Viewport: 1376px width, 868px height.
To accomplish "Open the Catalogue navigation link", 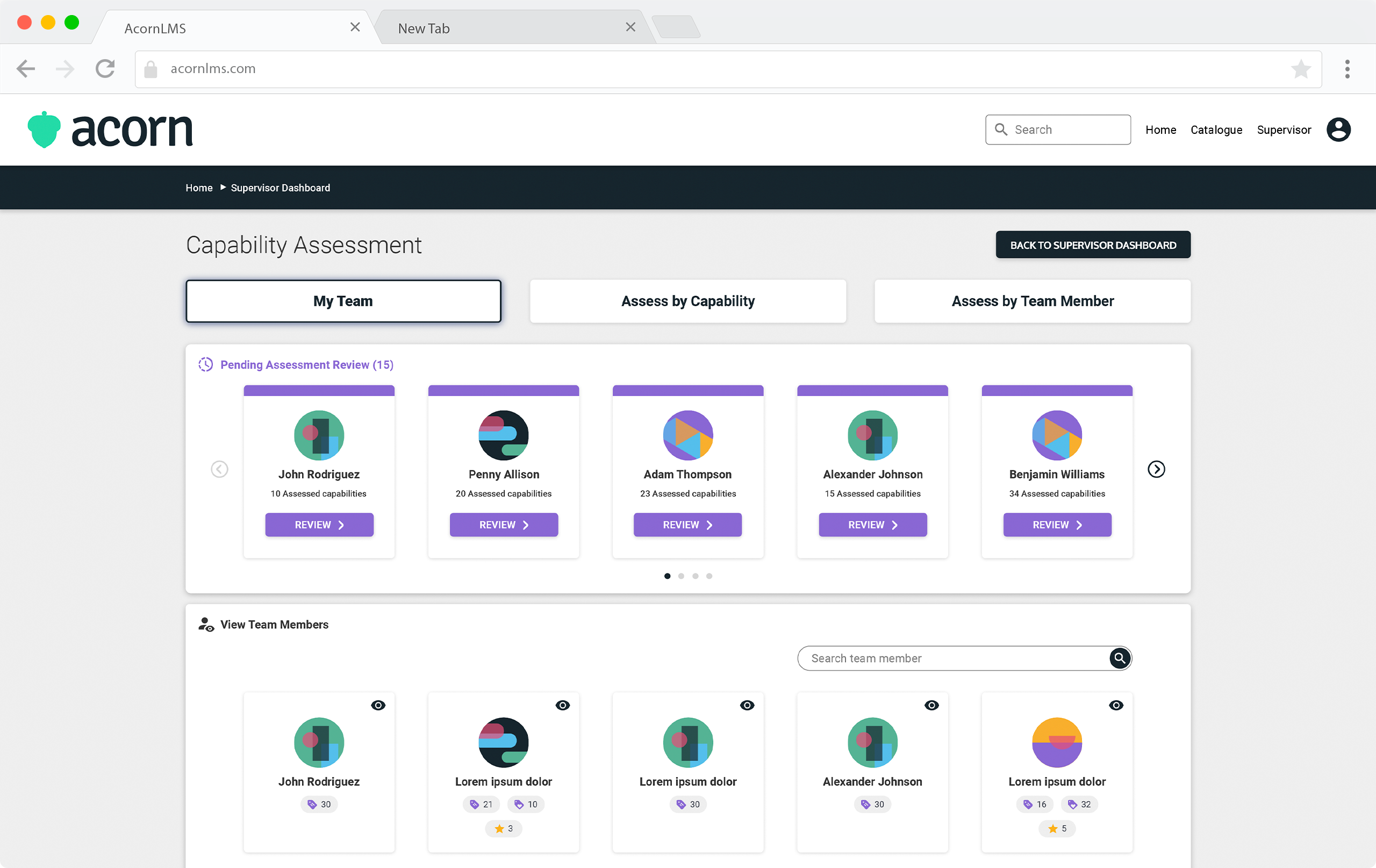I will [x=1216, y=130].
